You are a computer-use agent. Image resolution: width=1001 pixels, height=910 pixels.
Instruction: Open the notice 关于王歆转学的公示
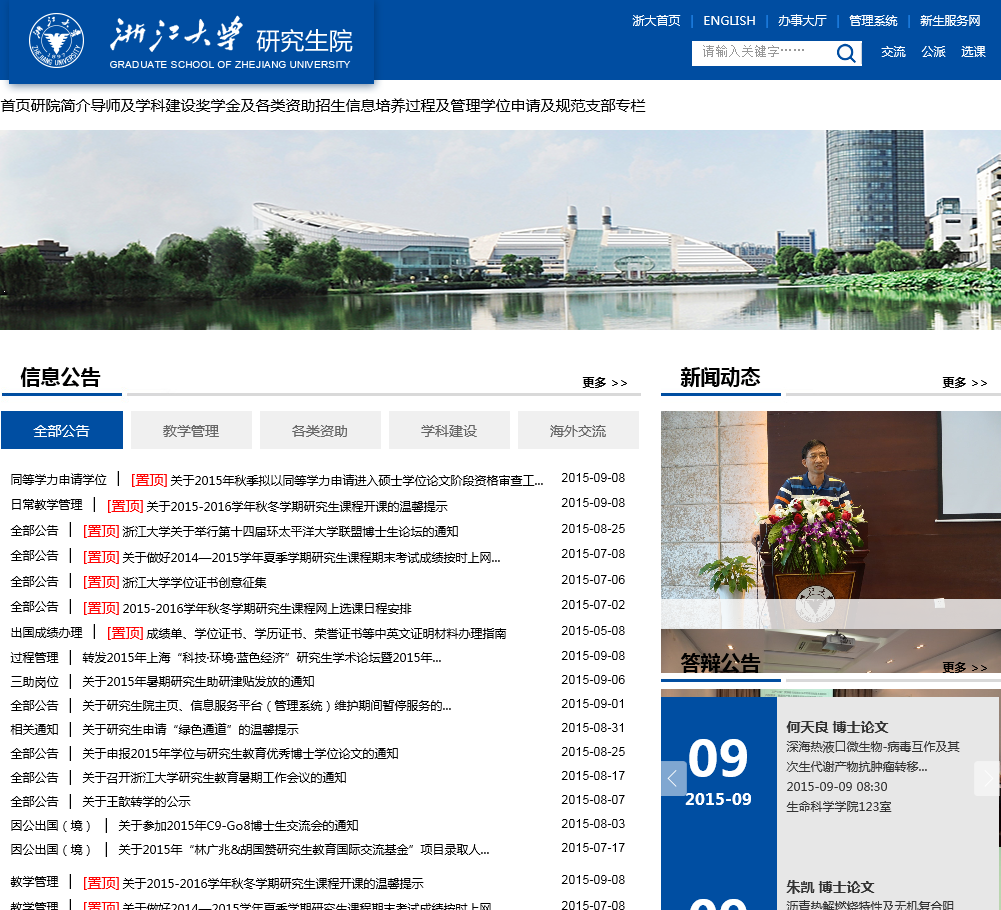[x=136, y=801]
